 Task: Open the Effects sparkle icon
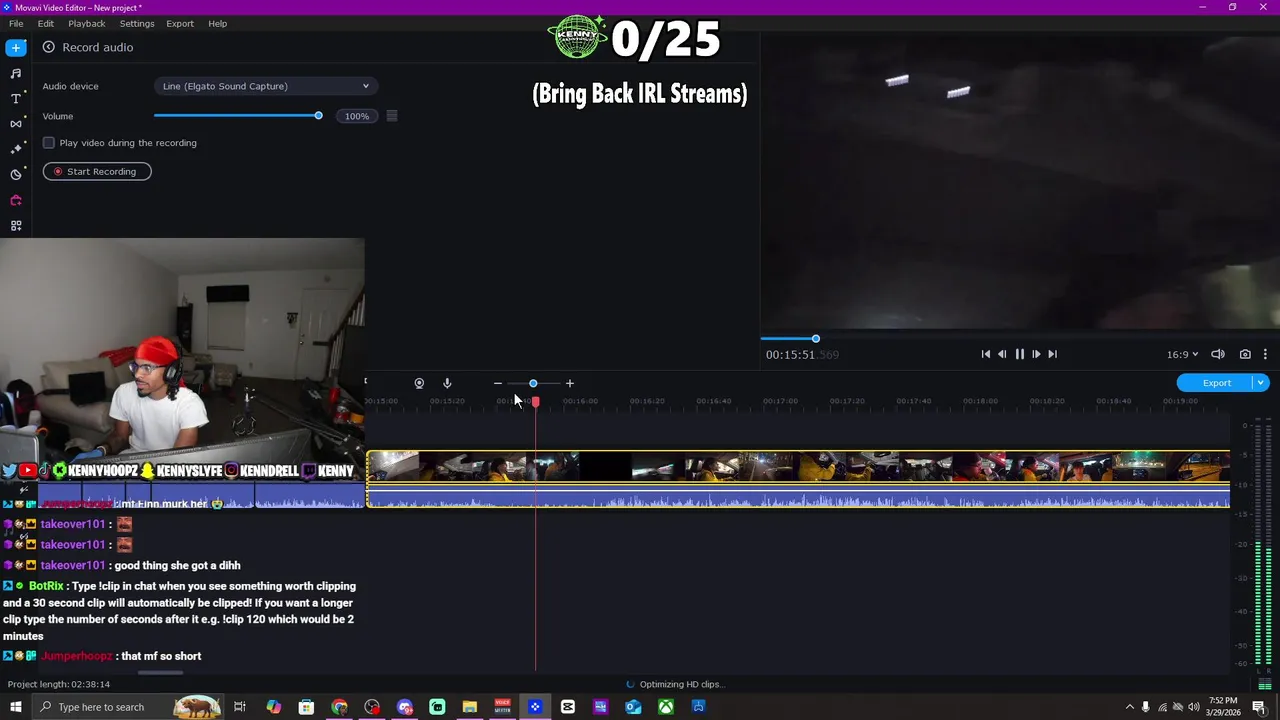(16, 149)
